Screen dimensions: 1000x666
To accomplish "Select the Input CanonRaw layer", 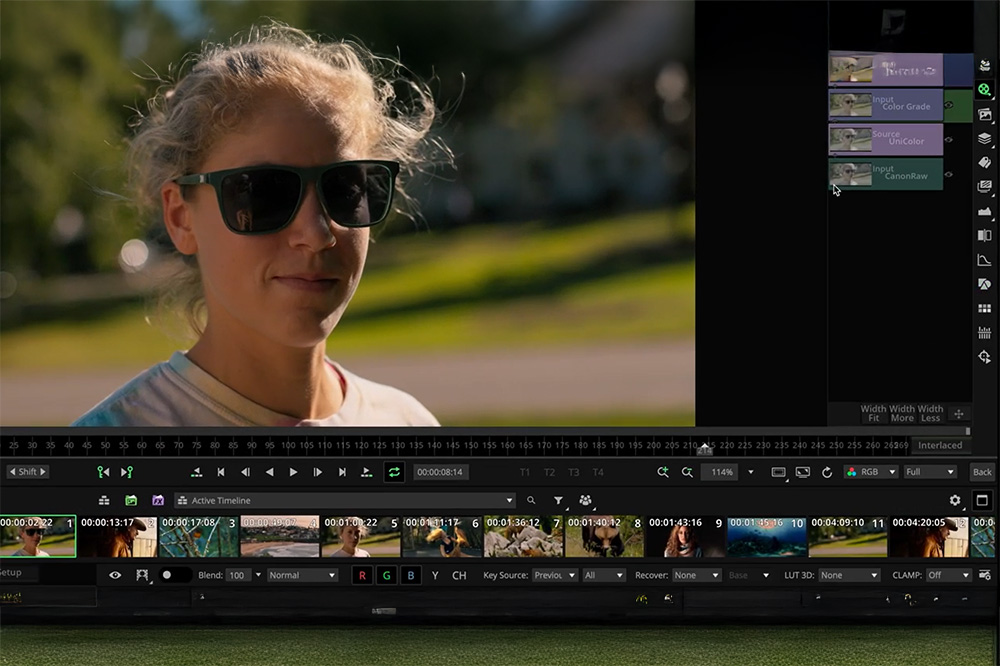I will pos(885,174).
